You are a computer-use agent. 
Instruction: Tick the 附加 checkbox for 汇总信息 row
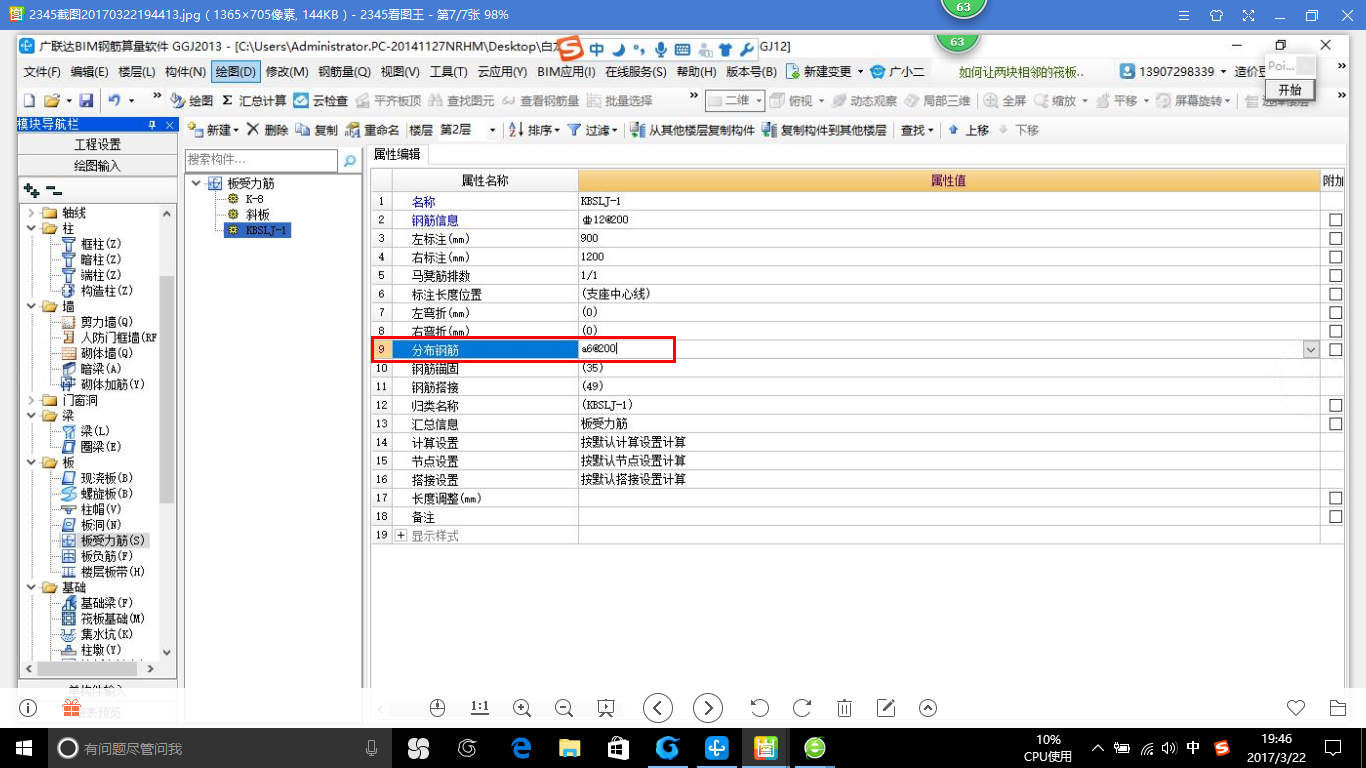pyautogui.click(x=1335, y=424)
